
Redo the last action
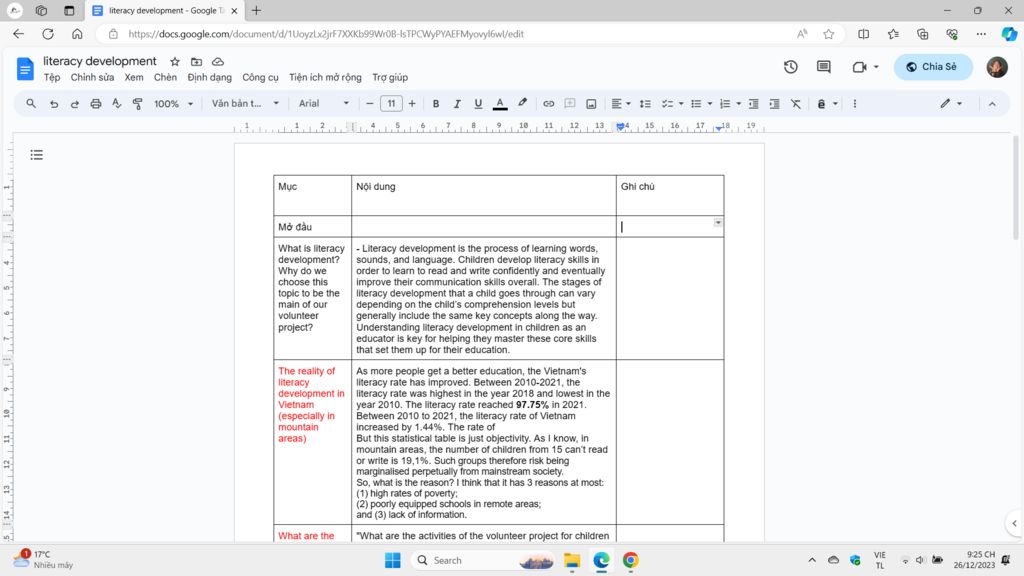74,104
